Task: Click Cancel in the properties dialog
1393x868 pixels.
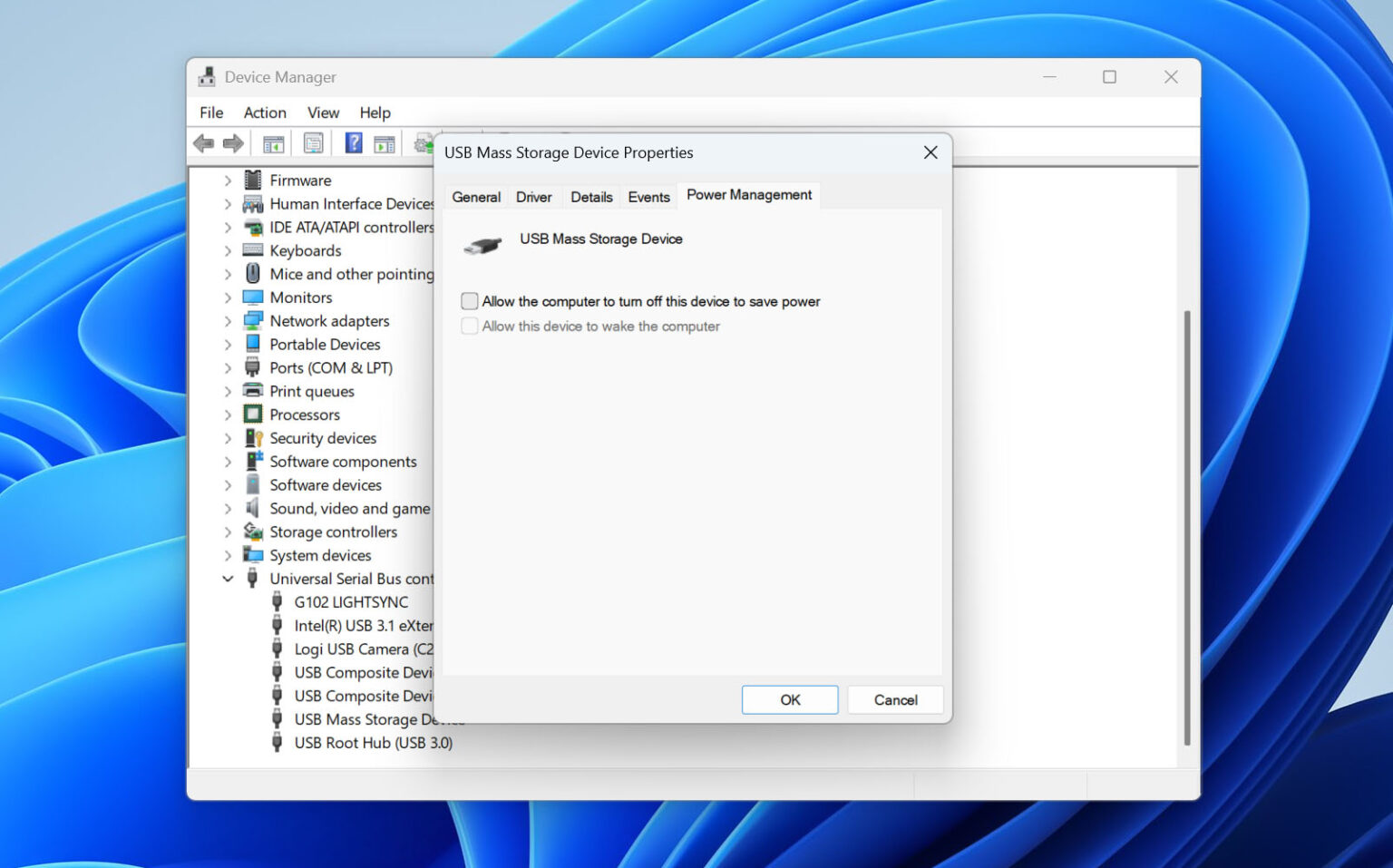Action: 895,700
